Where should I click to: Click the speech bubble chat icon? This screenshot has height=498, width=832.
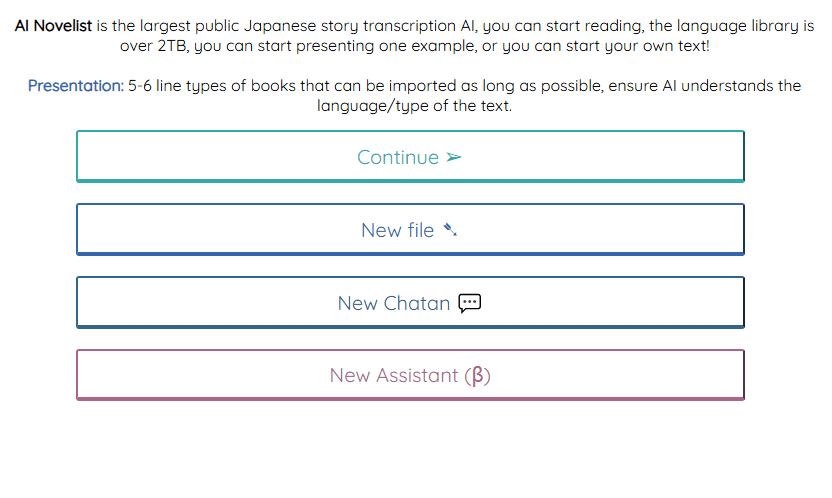(x=470, y=303)
